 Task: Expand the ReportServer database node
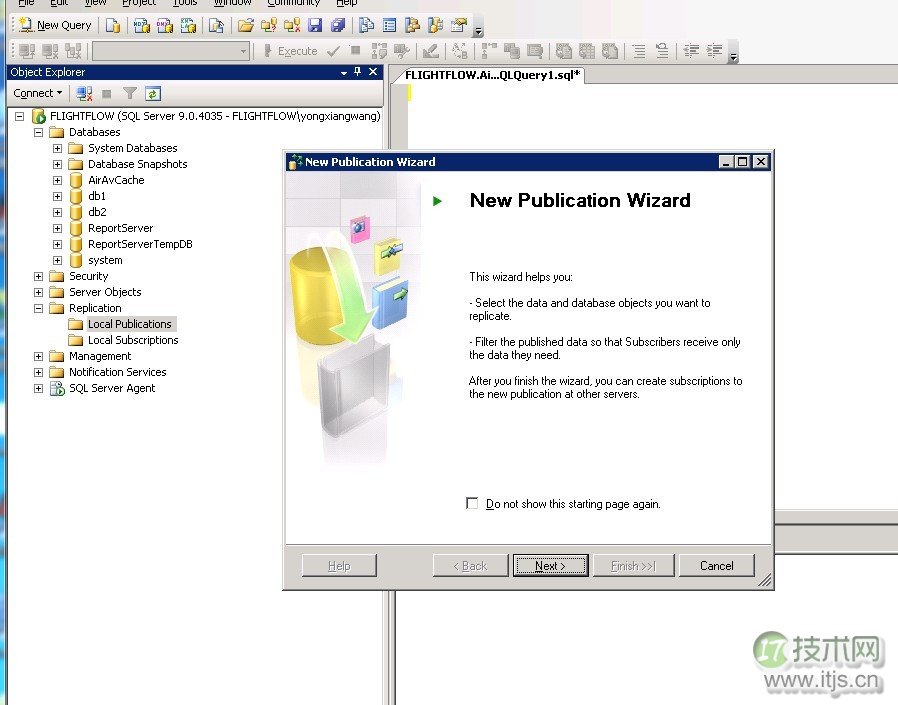pos(57,229)
